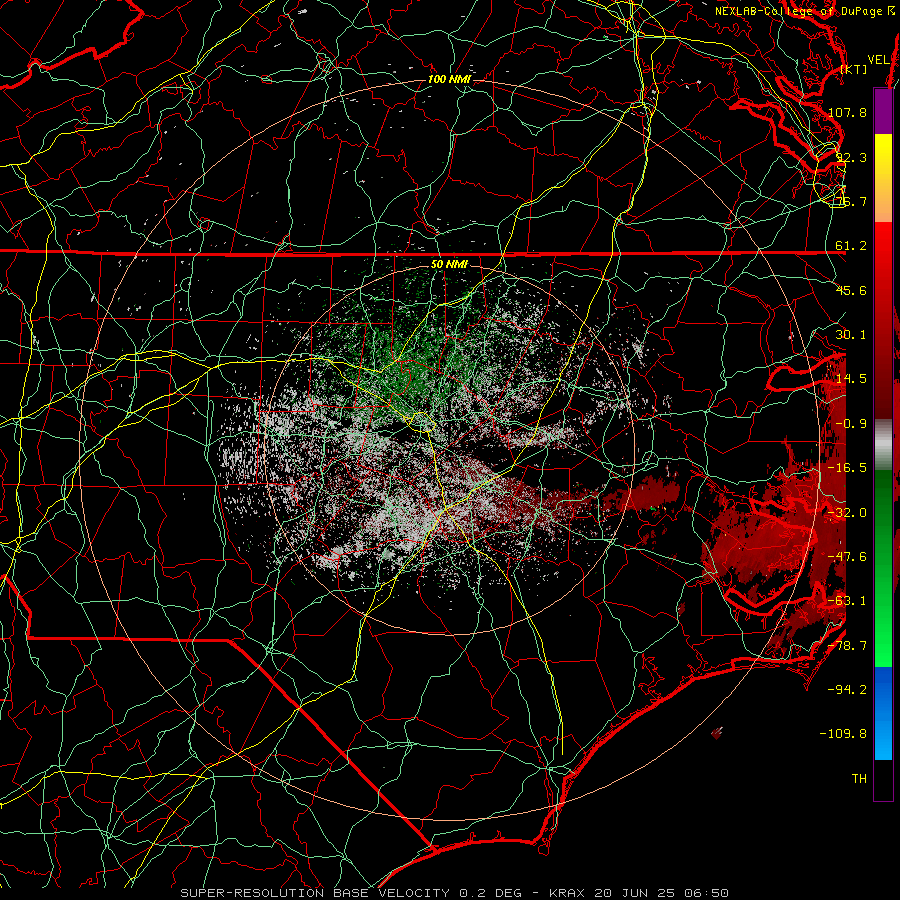900x900 pixels.
Task: Click the "50 NMI" range ring label
Action: 449,264
